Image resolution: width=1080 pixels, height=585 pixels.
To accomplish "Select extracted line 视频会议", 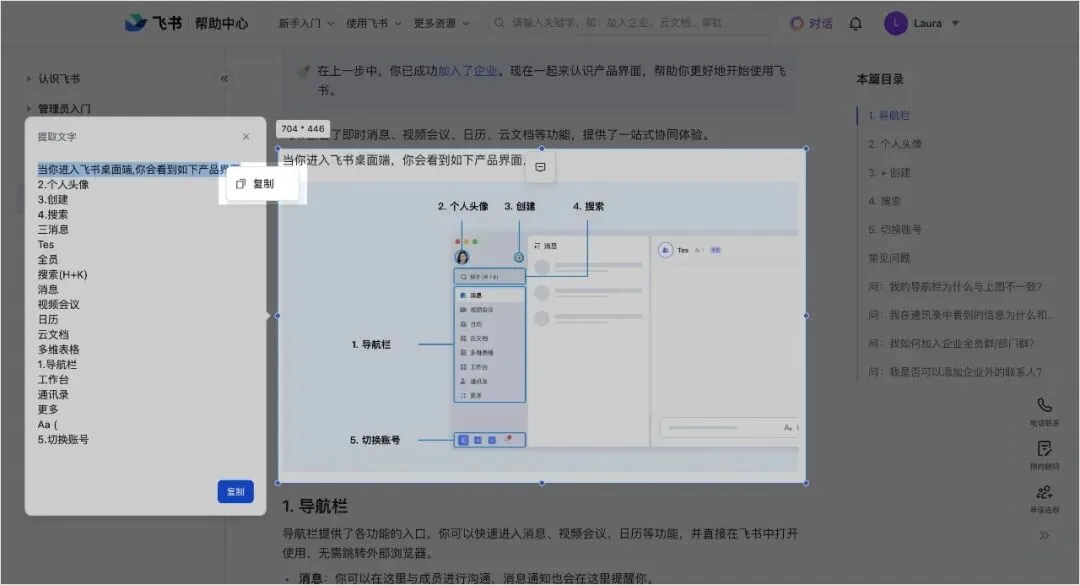I will [59, 305].
